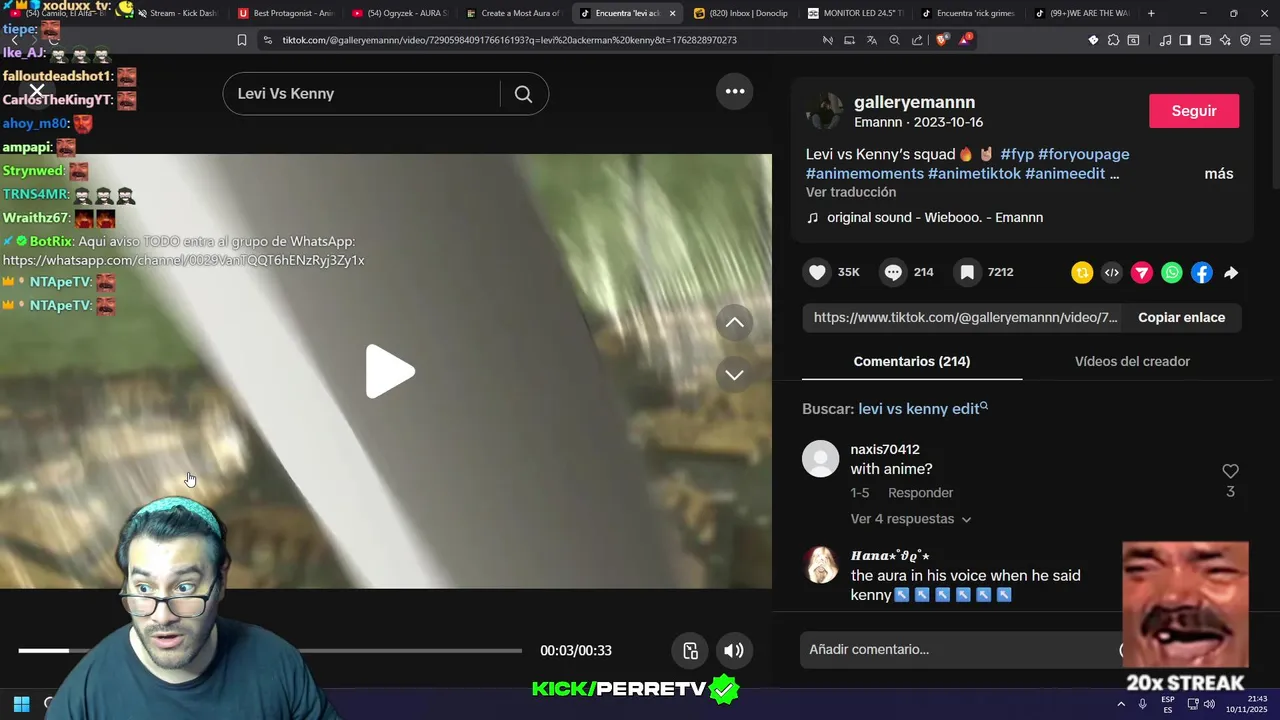
Task: Share to Facebook icon
Action: (x=1202, y=272)
